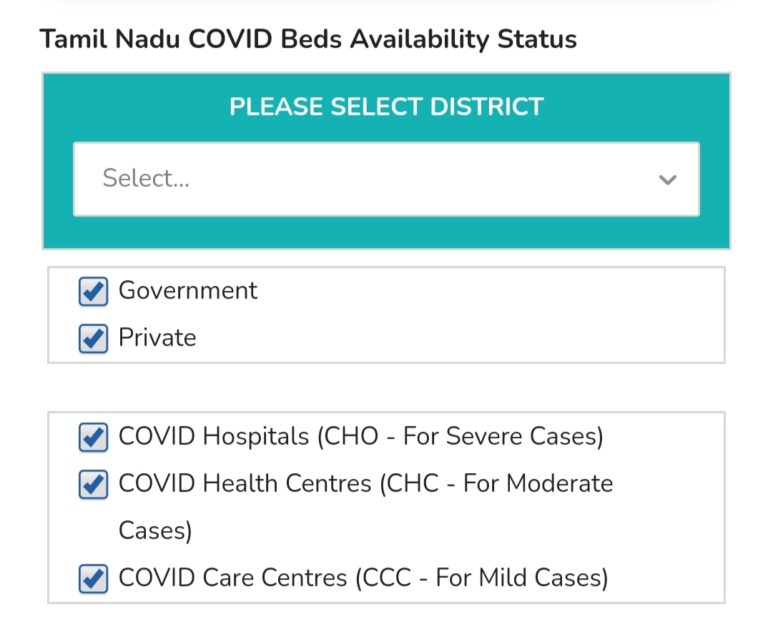The width and height of the screenshot is (768, 634).
Task: Click the 'COVID Hospitals (CHO - For Severe Cases)' label
Action: pos(360,437)
